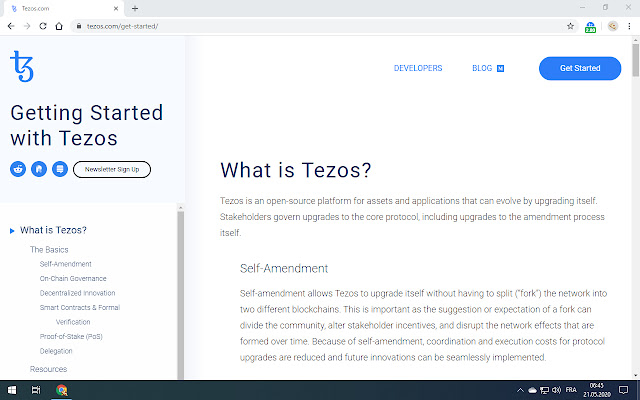Image resolution: width=640 pixels, height=400 pixels.
Task: Select The Basics in sidebar navigation
Action: pos(49,249)
